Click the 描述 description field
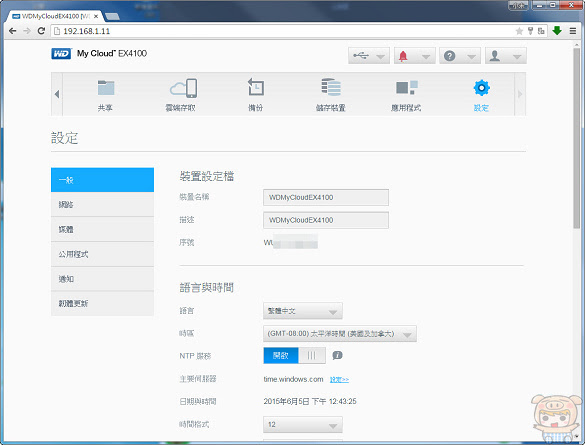This screenshot has height=445, width=585. pos(326,220)
